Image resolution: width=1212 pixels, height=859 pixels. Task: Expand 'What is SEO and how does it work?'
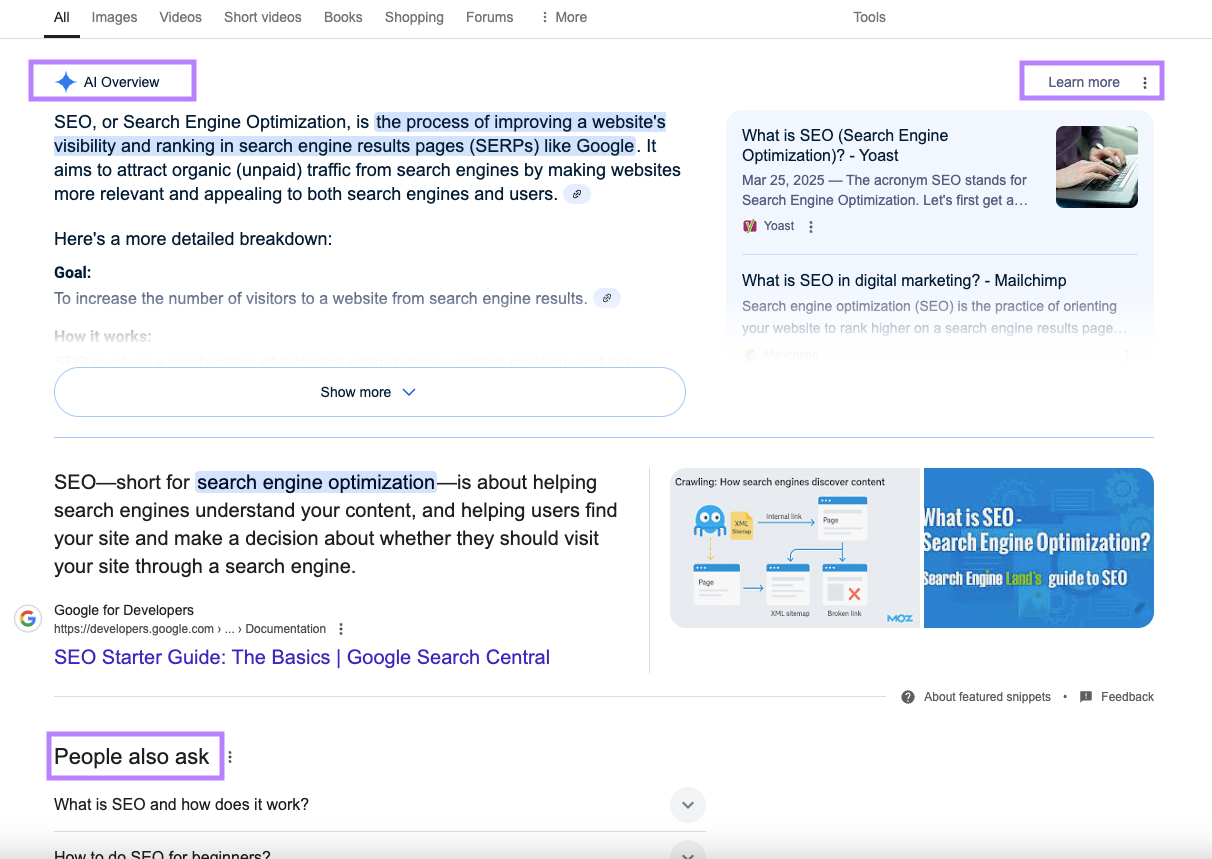tap(688, 804)
